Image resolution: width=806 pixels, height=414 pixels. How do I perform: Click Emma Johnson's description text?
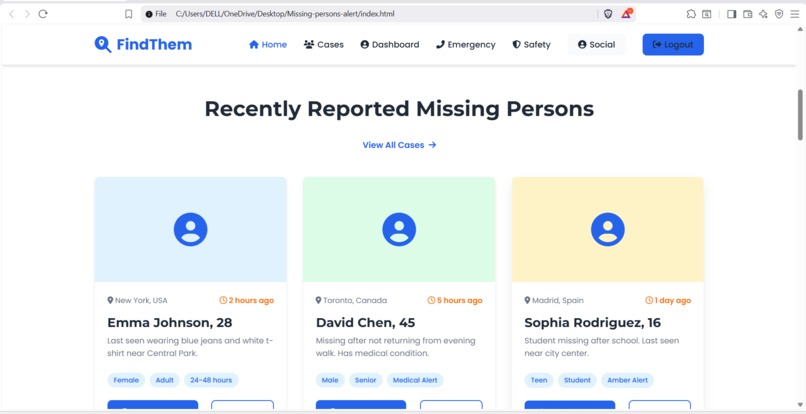click(x=191, y=347)
